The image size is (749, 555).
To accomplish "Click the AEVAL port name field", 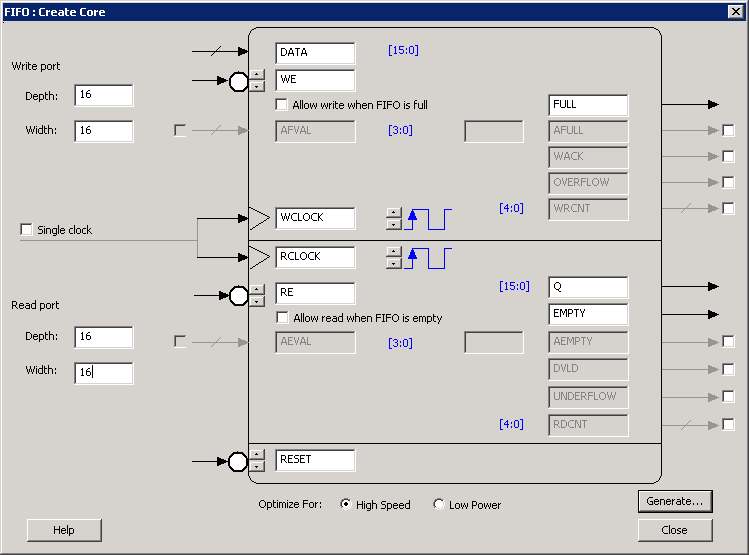I will 315,342.
